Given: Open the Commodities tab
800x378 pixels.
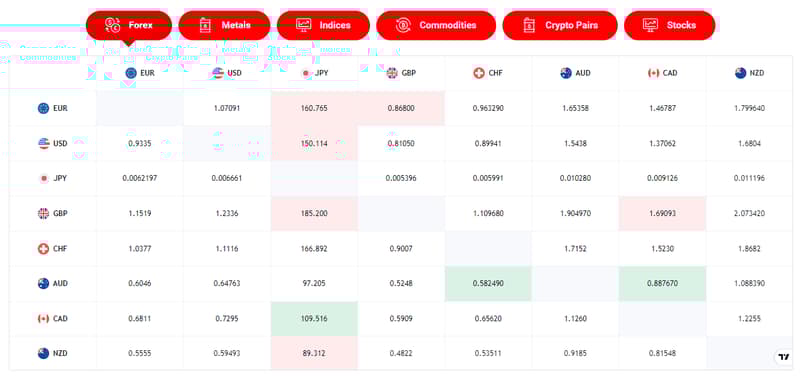Looking at the screenshot, I should tap(436, 25).
